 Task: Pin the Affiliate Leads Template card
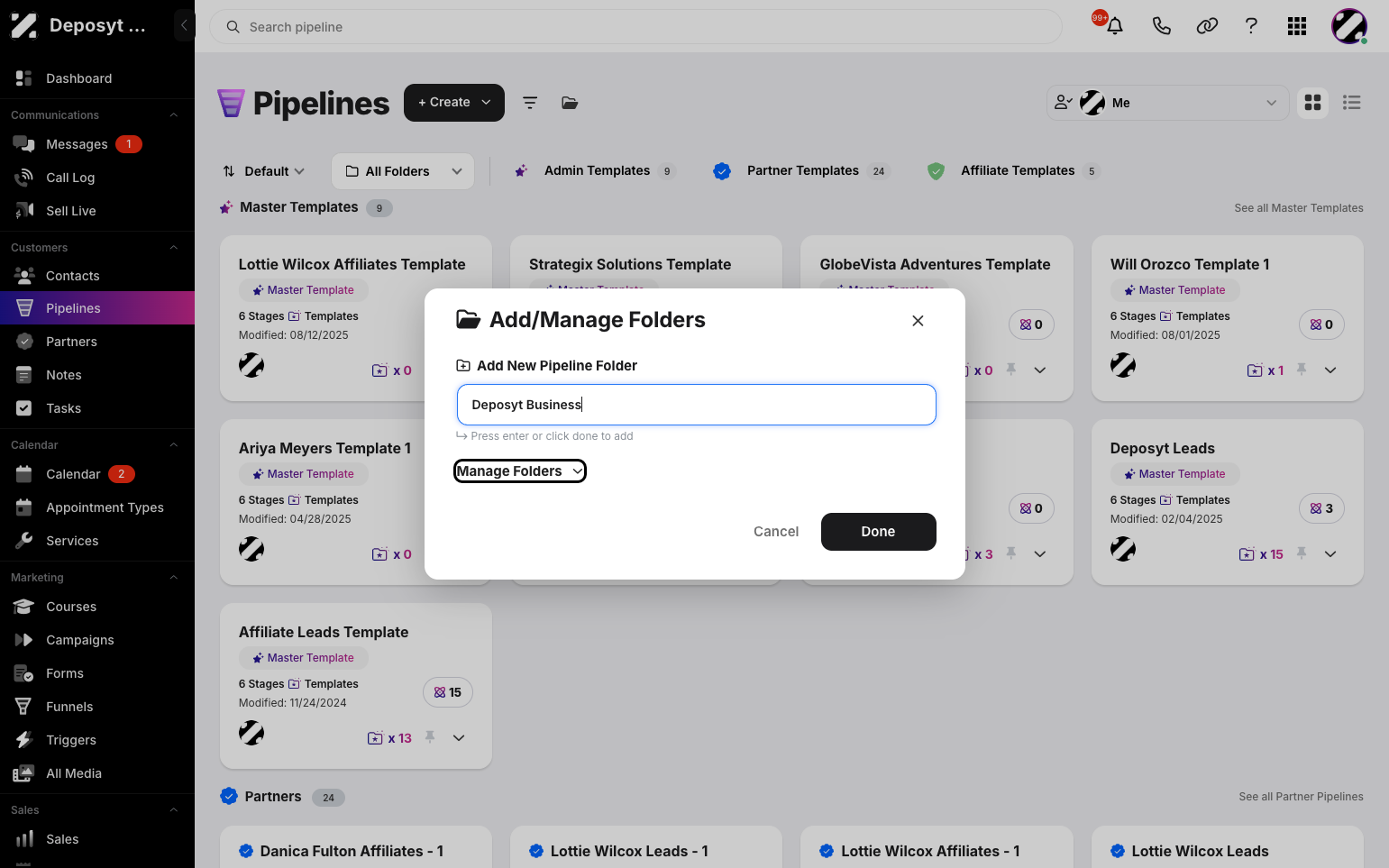[430, 737]
